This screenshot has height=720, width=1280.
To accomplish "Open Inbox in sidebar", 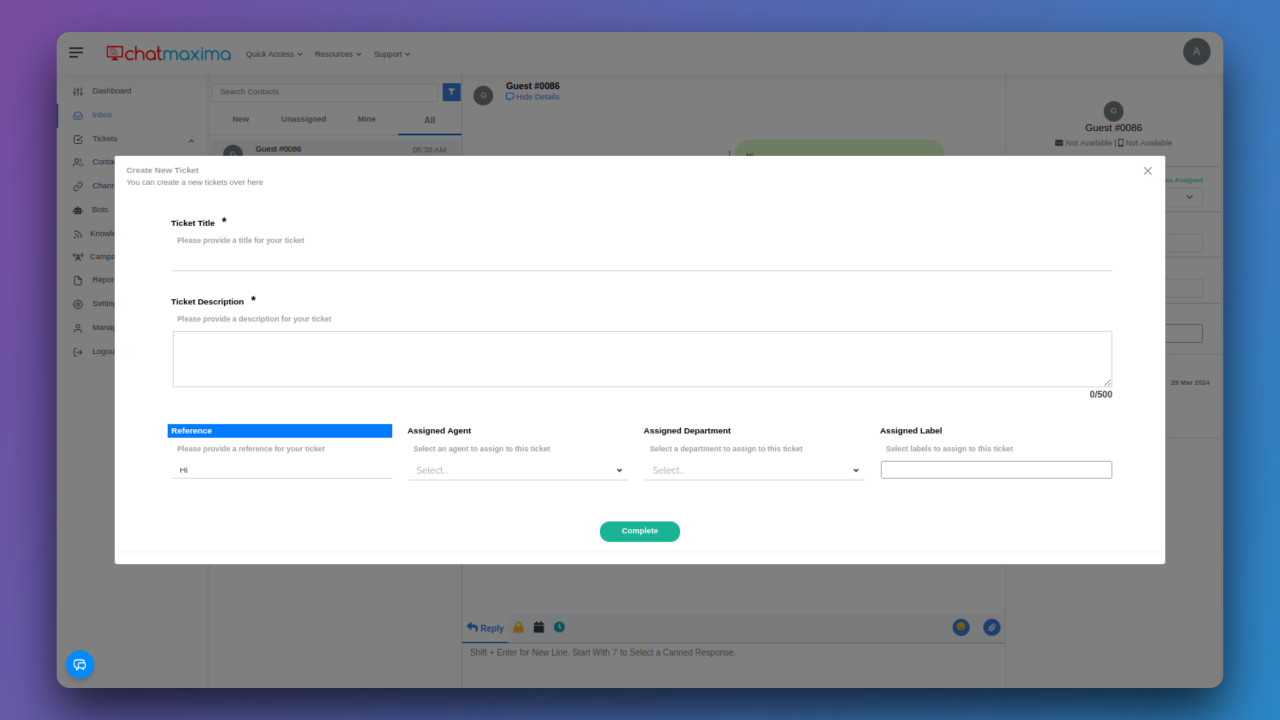I will point(102,115).
